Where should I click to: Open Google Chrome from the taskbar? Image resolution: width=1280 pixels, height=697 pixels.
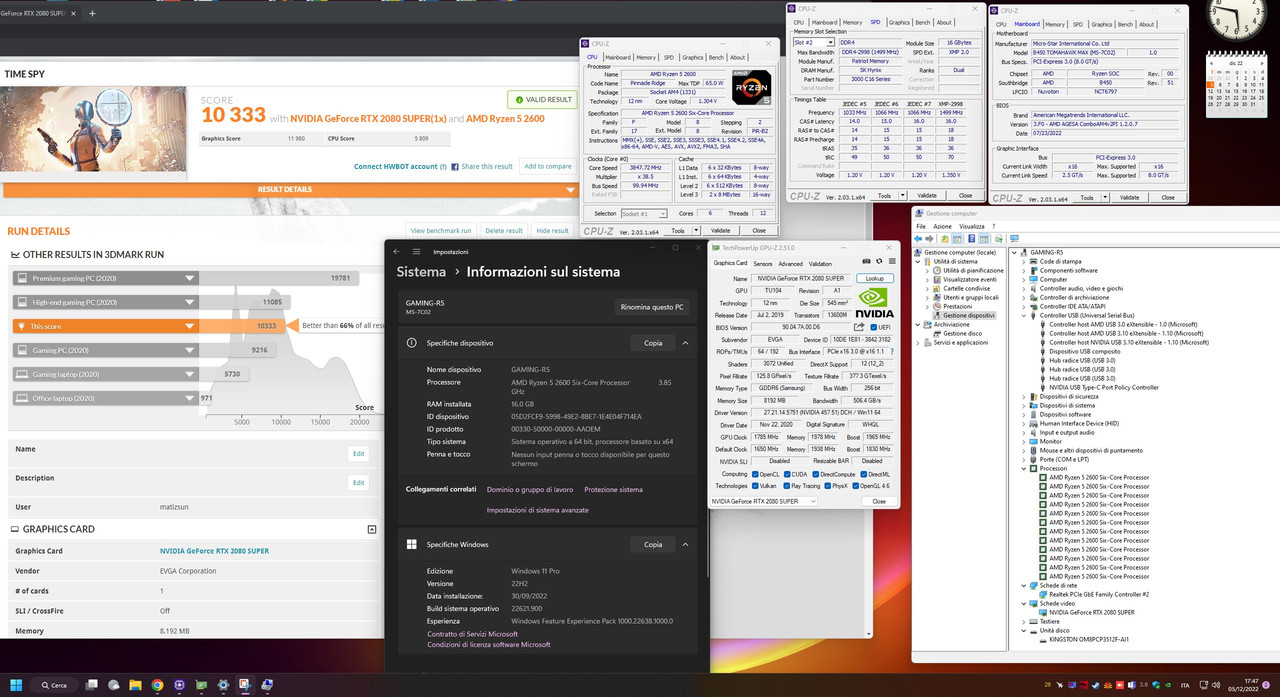(x=158, y=685)
